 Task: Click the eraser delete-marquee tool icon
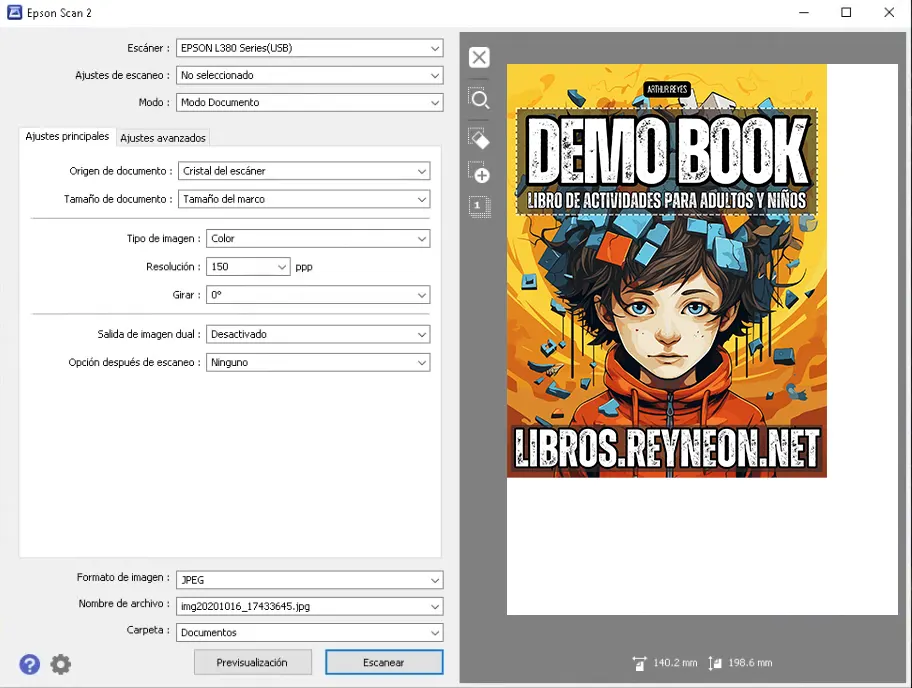click(479, 138)
